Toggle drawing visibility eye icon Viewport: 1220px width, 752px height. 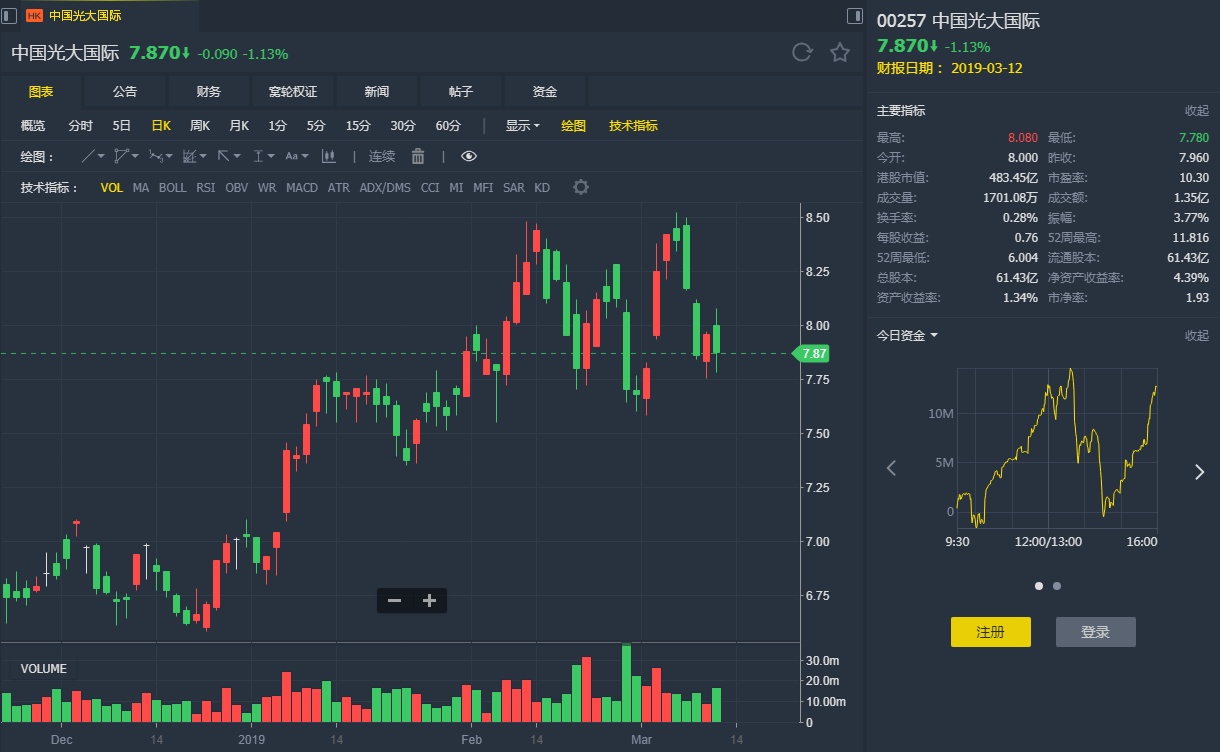(469, 156)
